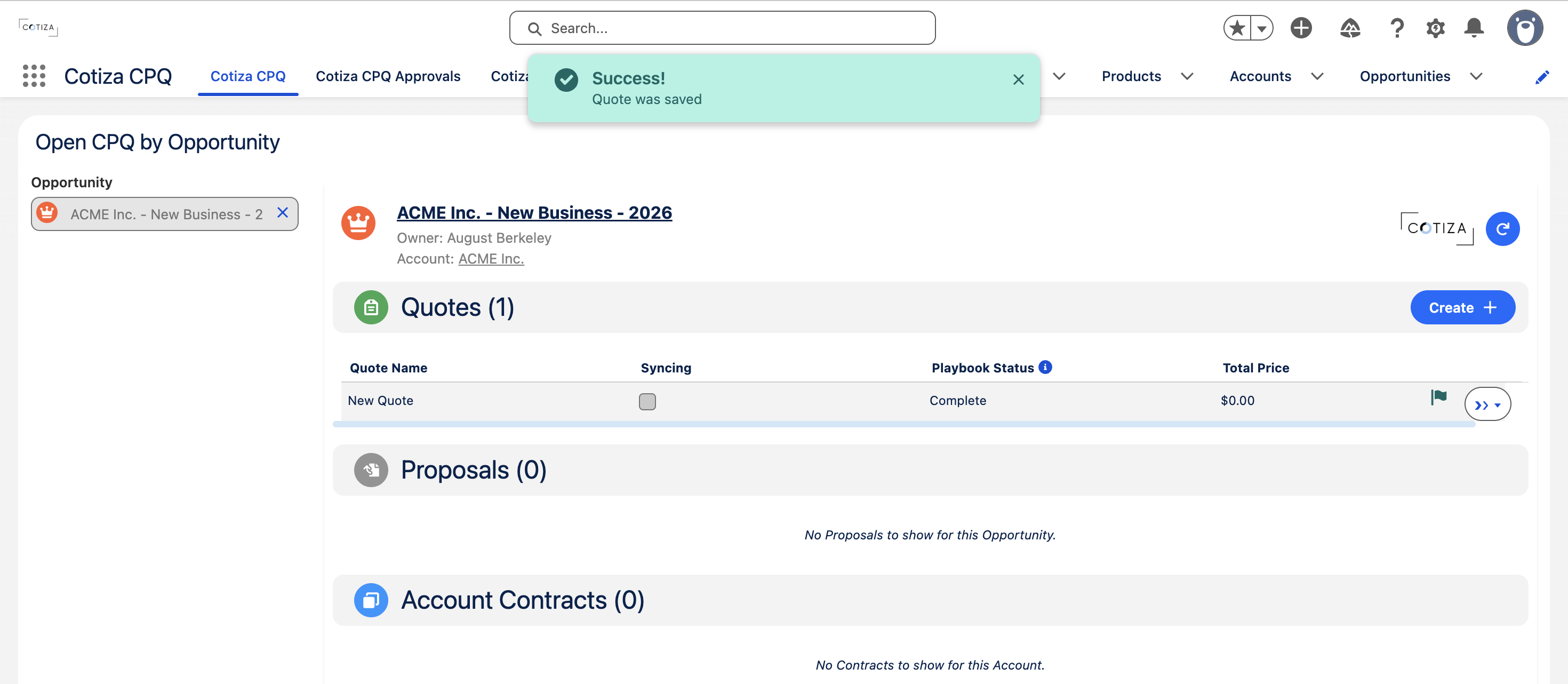Image resolution: width=1568 pixels, height=684 pixels.
Task: Switch to Cotiza CPQ Approvals tab
Action: tap(388, 76)
